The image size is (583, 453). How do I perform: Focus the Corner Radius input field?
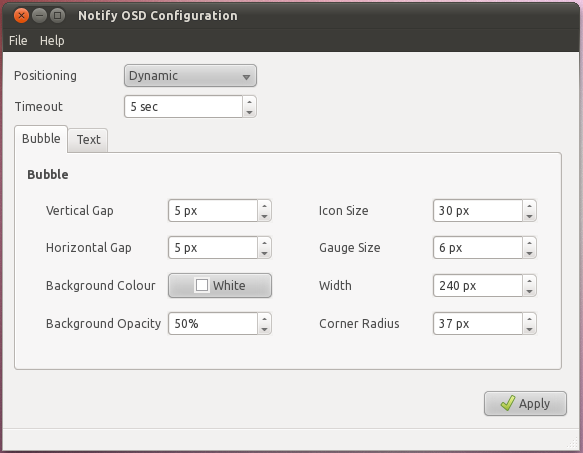[478, 324]
